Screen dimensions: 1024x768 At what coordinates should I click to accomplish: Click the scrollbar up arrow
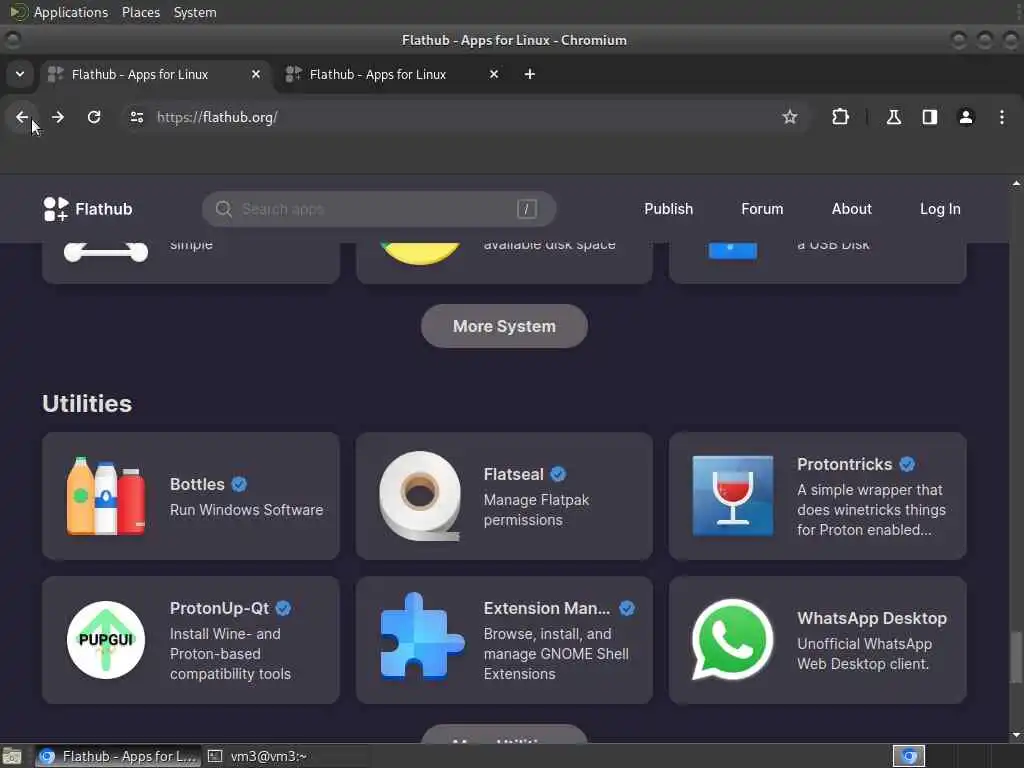pyautogui.click(x=1016, y=184)
